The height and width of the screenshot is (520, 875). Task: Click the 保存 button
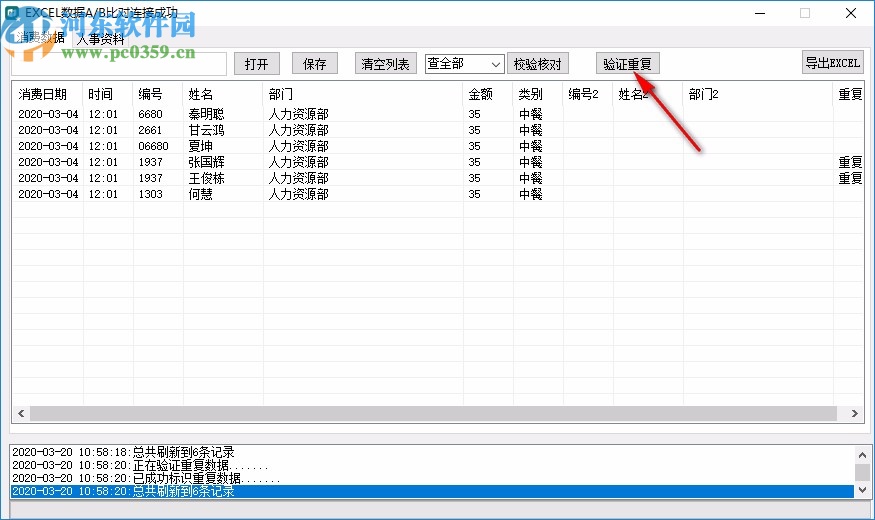click(x=315, y=64)
